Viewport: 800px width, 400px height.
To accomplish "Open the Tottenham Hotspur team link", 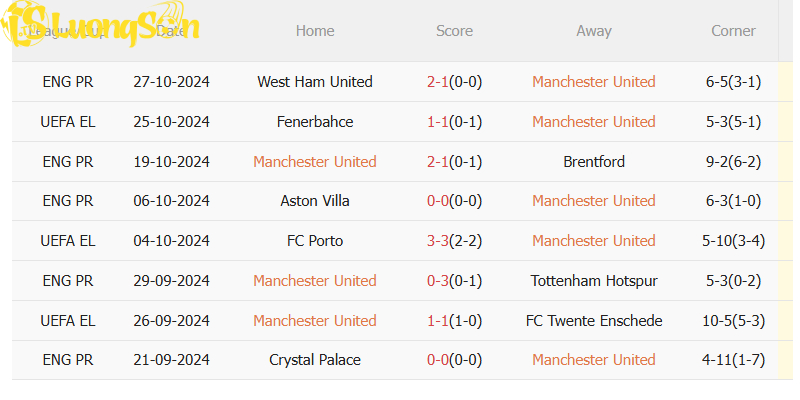I will tap(594, 281).
